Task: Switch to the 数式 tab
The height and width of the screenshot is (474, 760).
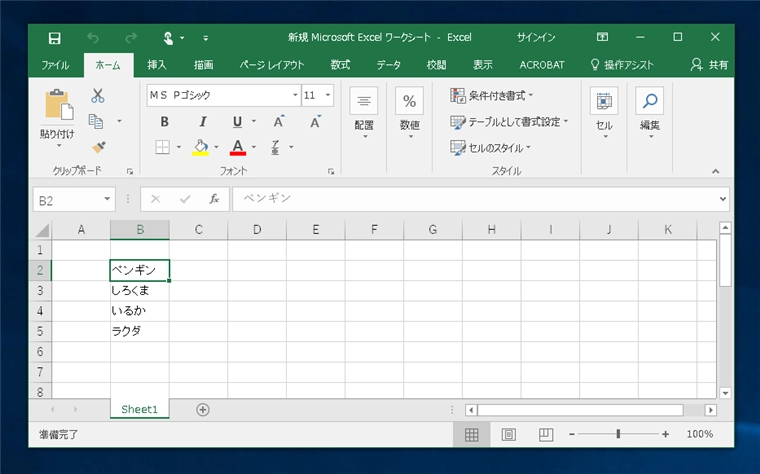Action: click(340, 65)
